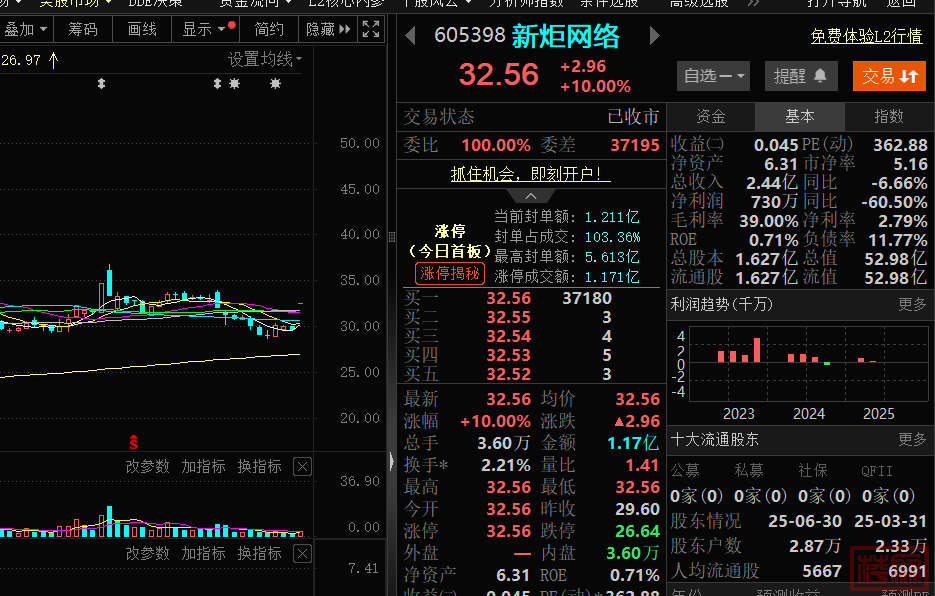Expand hidden tools with 隐藏 arrows

click(x=329, y=29)
